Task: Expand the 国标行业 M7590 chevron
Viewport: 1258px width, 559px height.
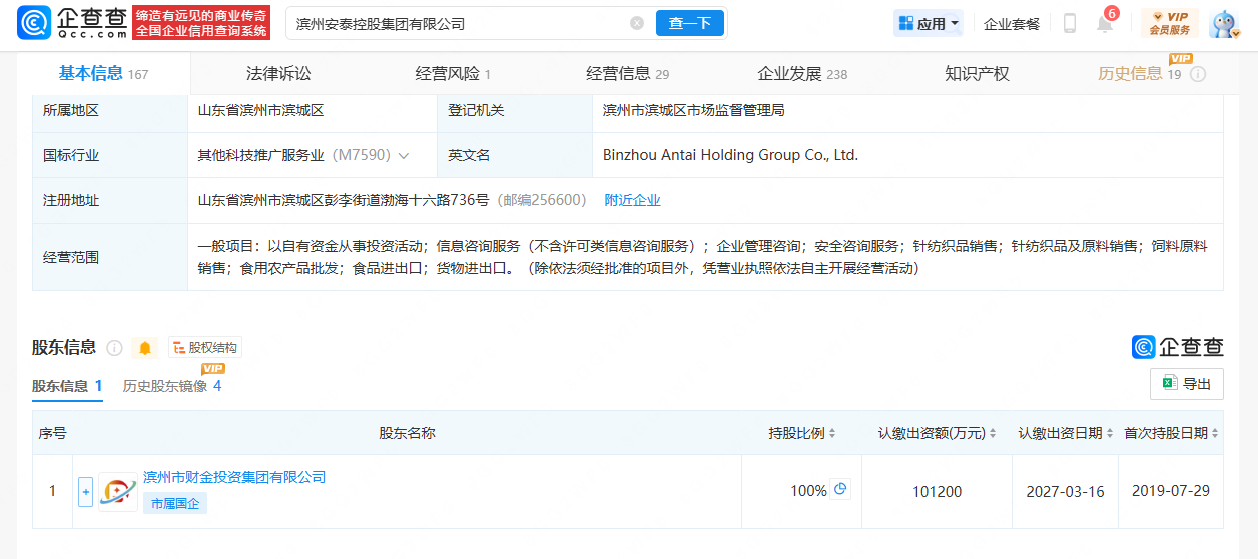Action: (x=404, y=156)
